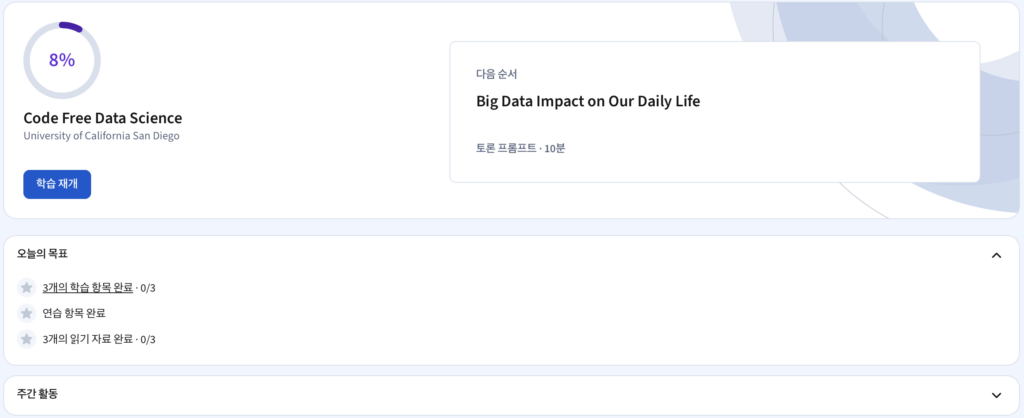Click the 0/3 counter for 읽기 자료 goal
The width and height of the screenshot is (1024, 418).
148,339
